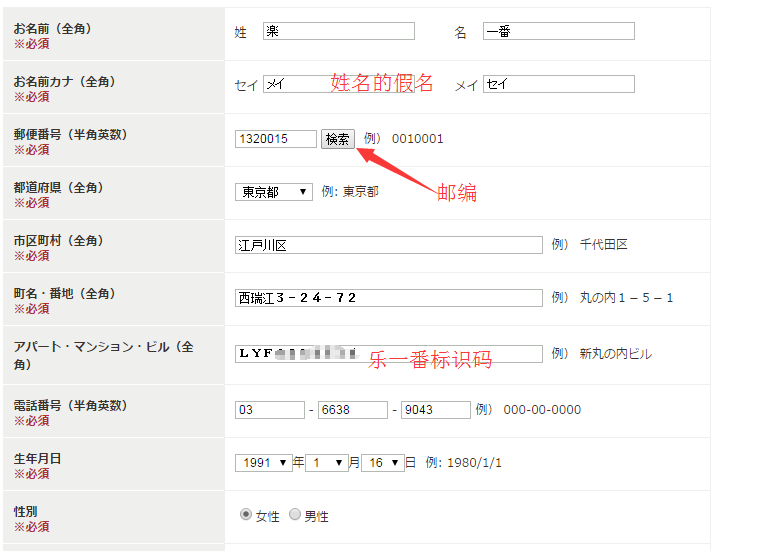This screenshot has width=768, height=551.
Task: Click the 男性 label text
Action: tap(316, 516)
